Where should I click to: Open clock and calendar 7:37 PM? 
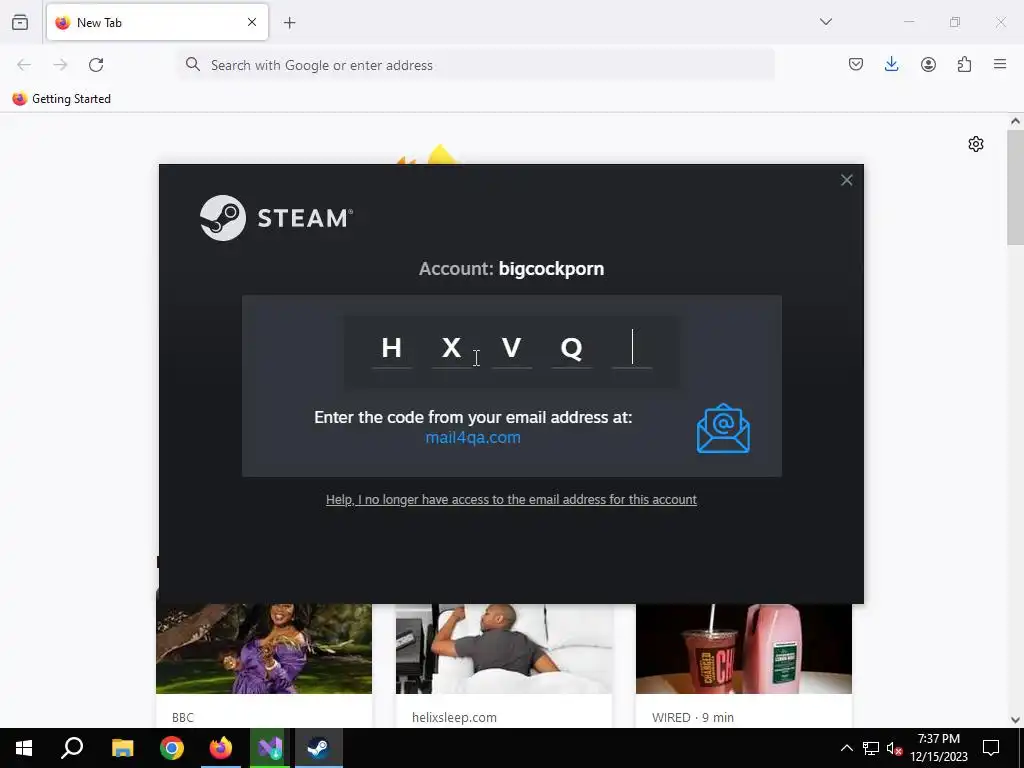pos(938,748)
